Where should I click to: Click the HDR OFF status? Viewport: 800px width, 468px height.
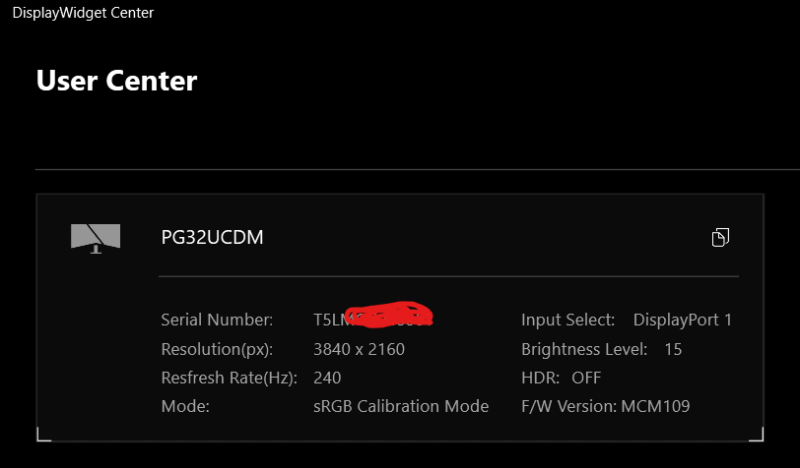click(x=561, y=378)
